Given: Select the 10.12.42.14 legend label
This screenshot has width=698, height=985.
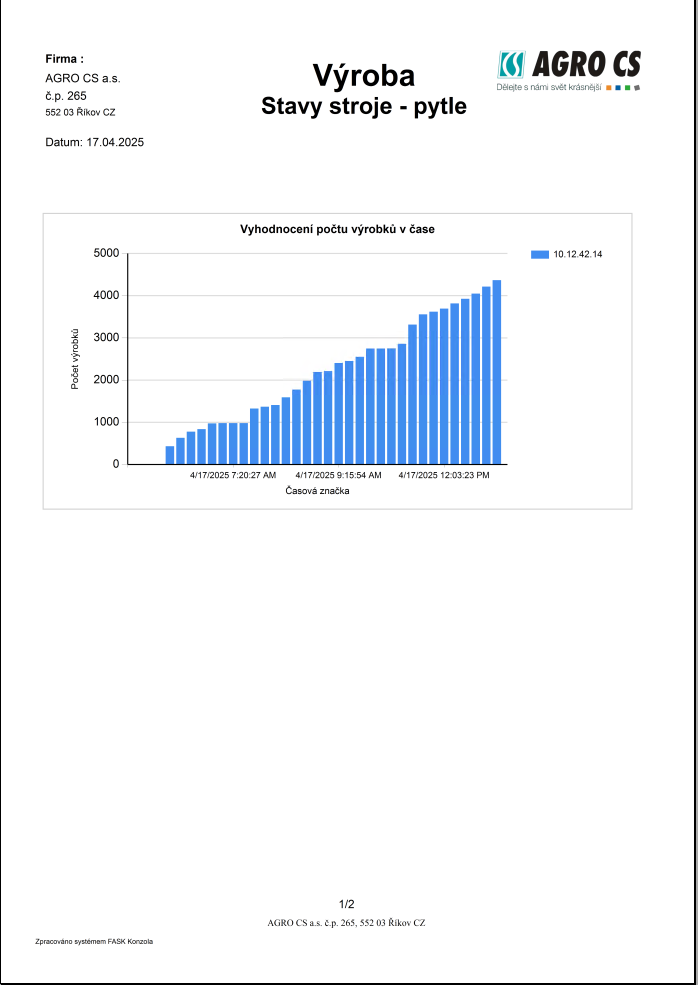Looking at the screenshot, I should coord(578,255).
